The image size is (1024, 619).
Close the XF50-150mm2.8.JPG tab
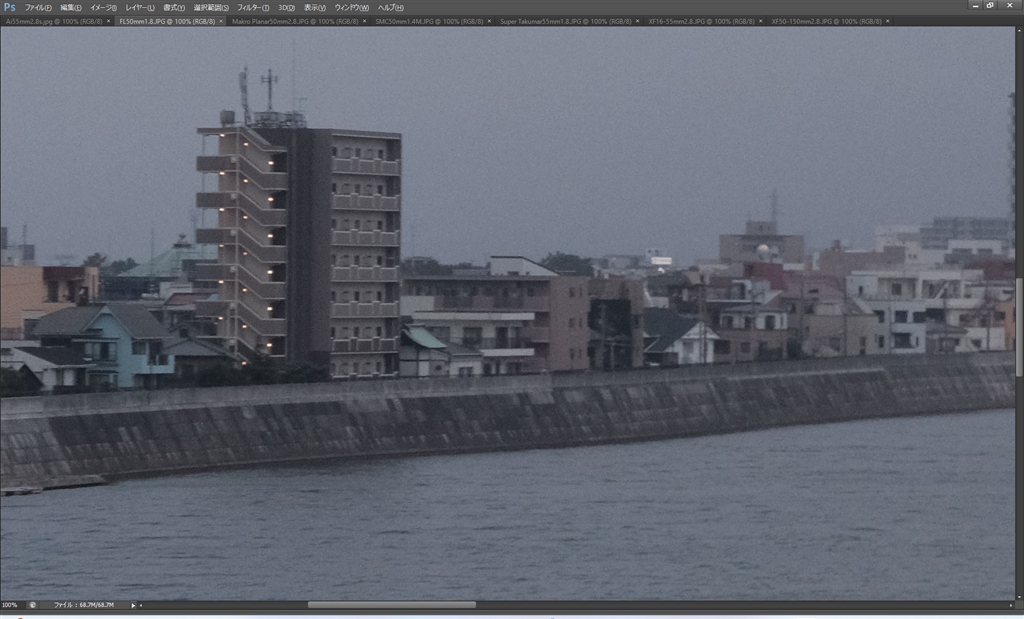coord(888,22)
